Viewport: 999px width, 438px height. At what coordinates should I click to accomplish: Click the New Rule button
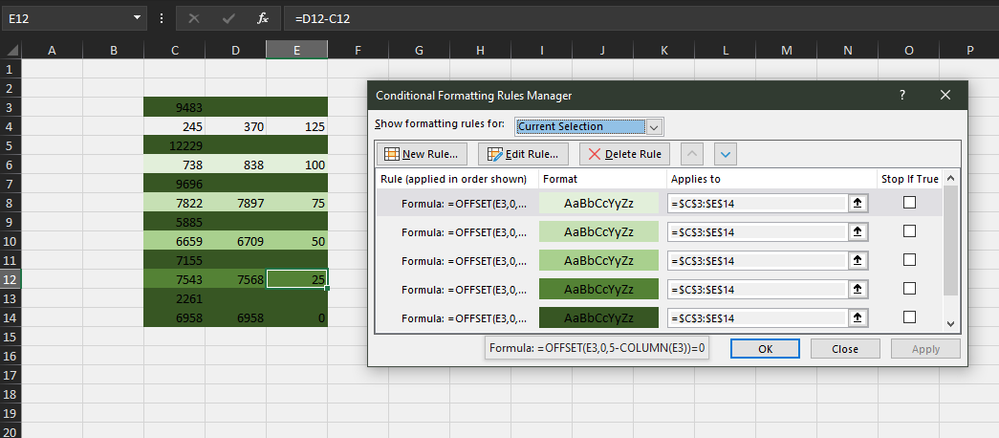pos(422,154)
